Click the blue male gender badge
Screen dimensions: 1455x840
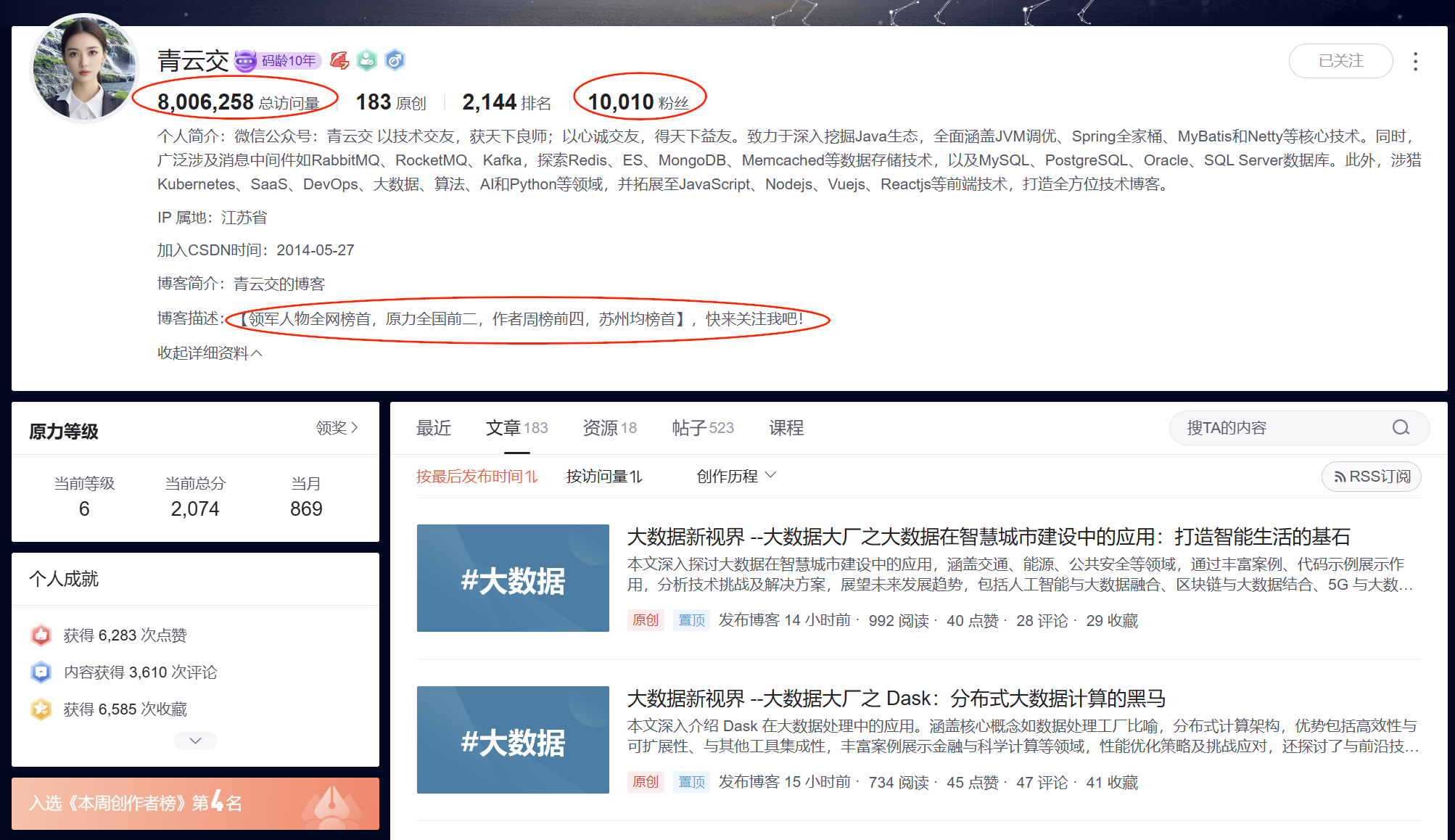[395, 60]
